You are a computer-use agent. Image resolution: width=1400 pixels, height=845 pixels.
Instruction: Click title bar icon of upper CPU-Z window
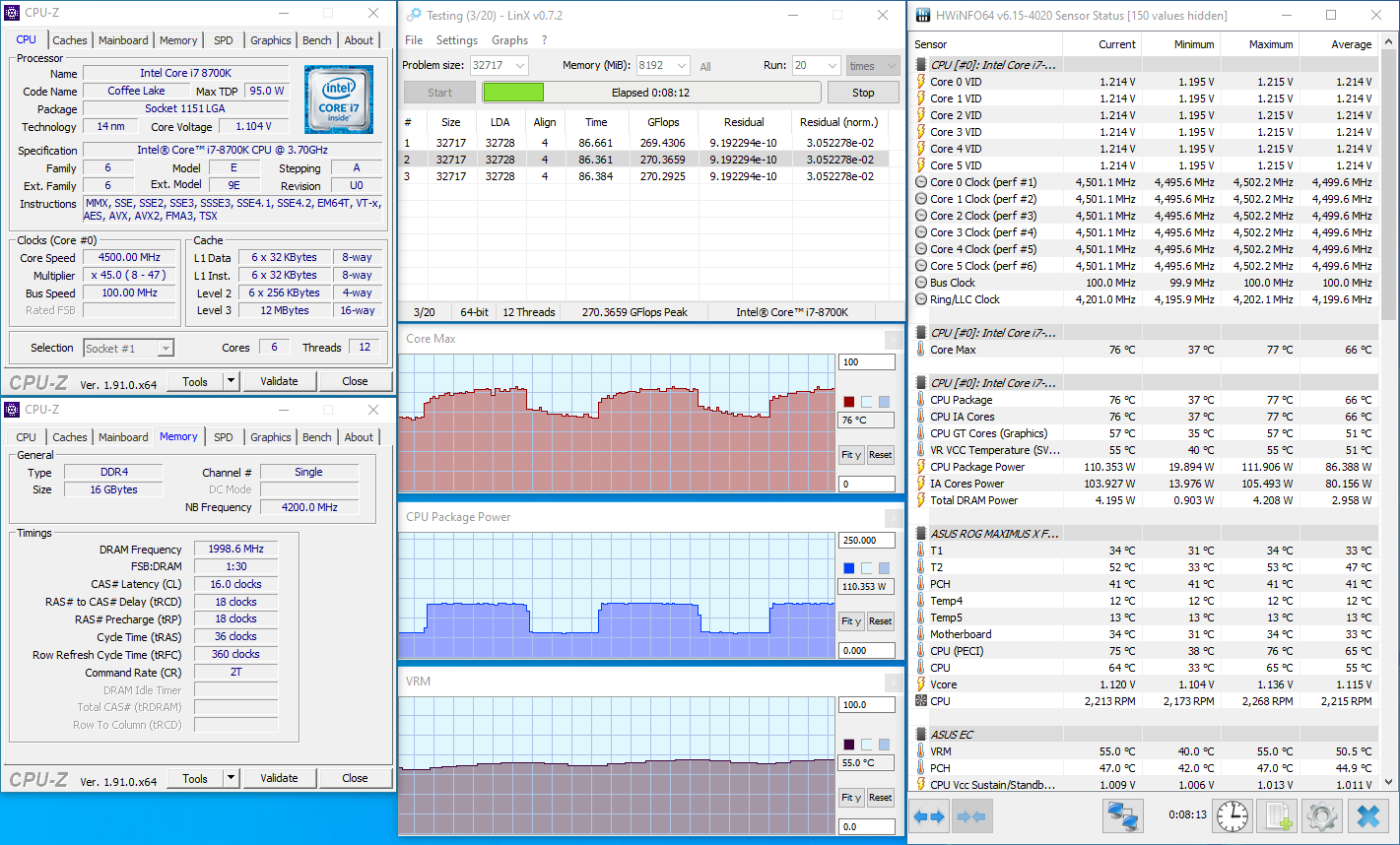coord(12,14)
